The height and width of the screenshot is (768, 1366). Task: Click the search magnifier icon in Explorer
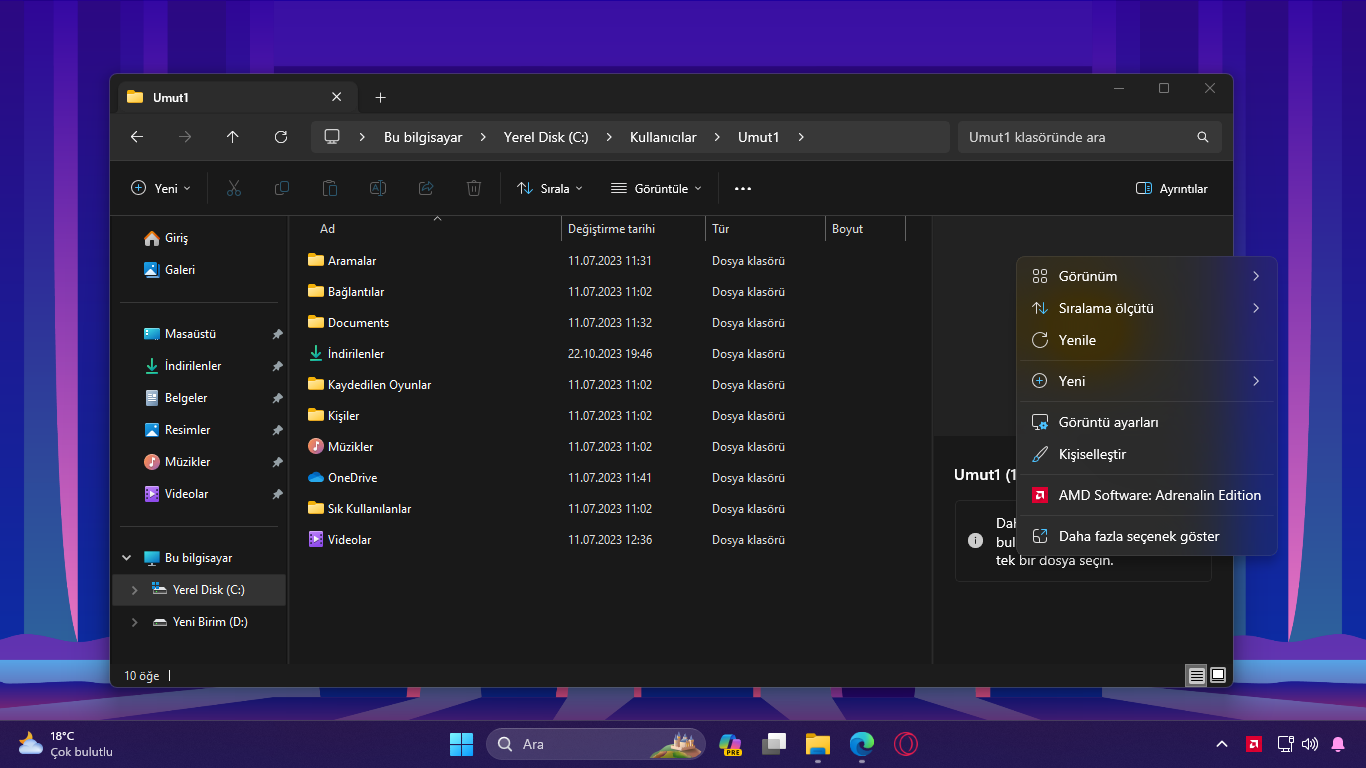coord(1203,137)
